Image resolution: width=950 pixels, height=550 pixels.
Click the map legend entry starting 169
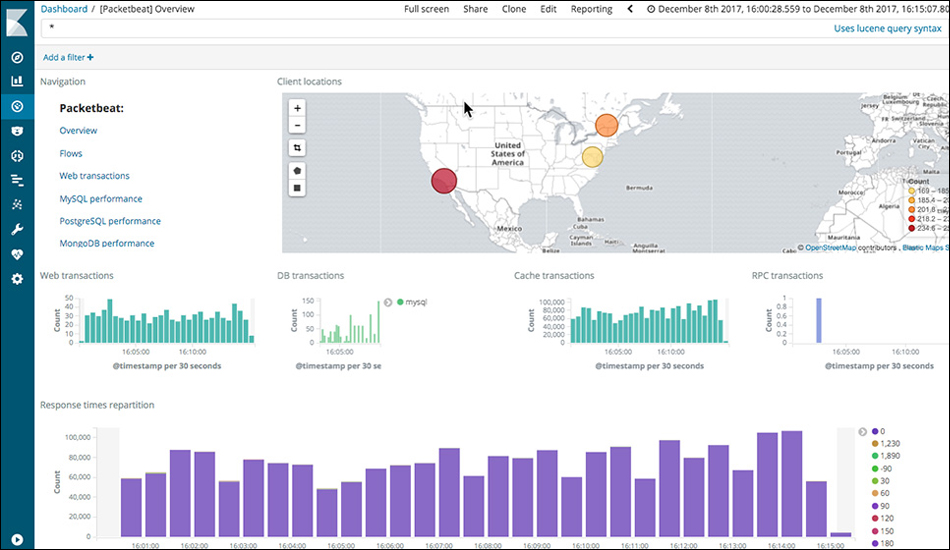[928, 191]
